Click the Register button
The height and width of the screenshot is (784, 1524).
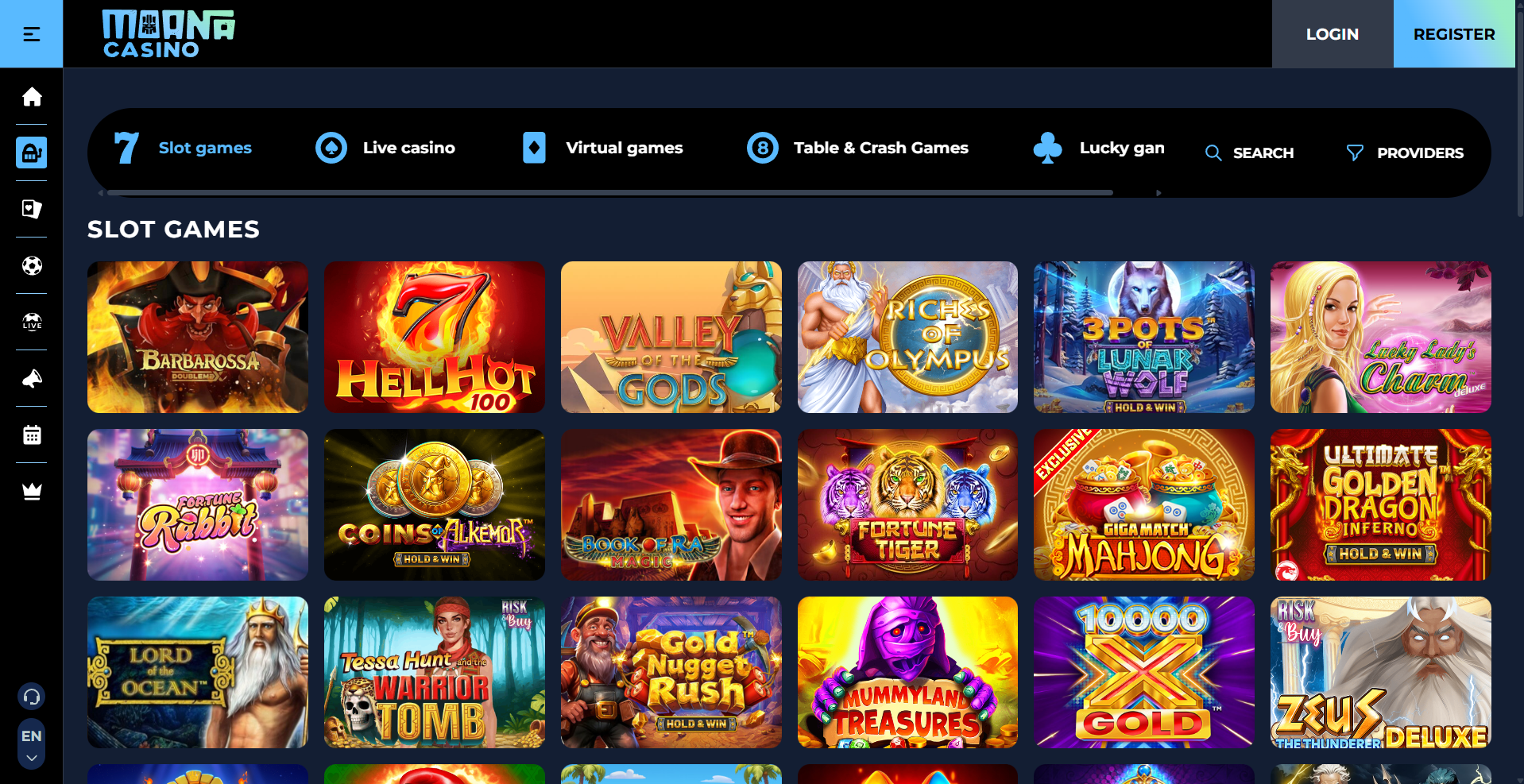tap(1454, 34)
